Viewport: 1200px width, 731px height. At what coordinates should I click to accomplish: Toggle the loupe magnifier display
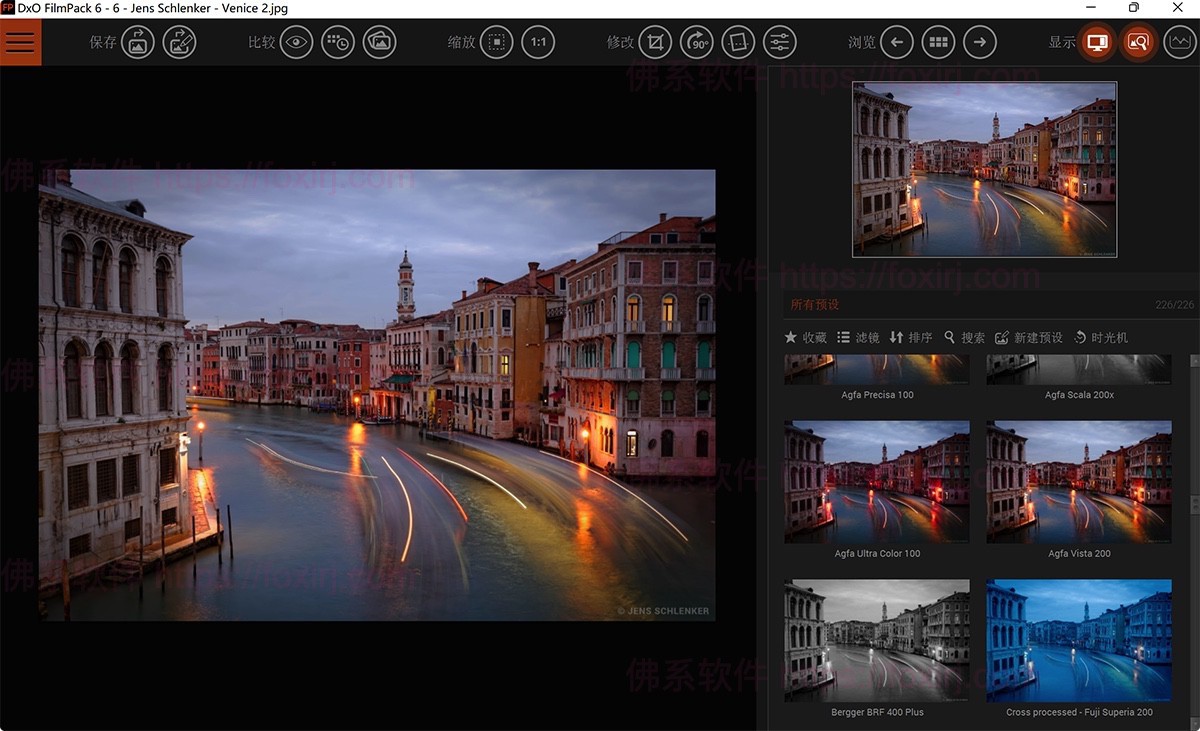coord(1138,42)
